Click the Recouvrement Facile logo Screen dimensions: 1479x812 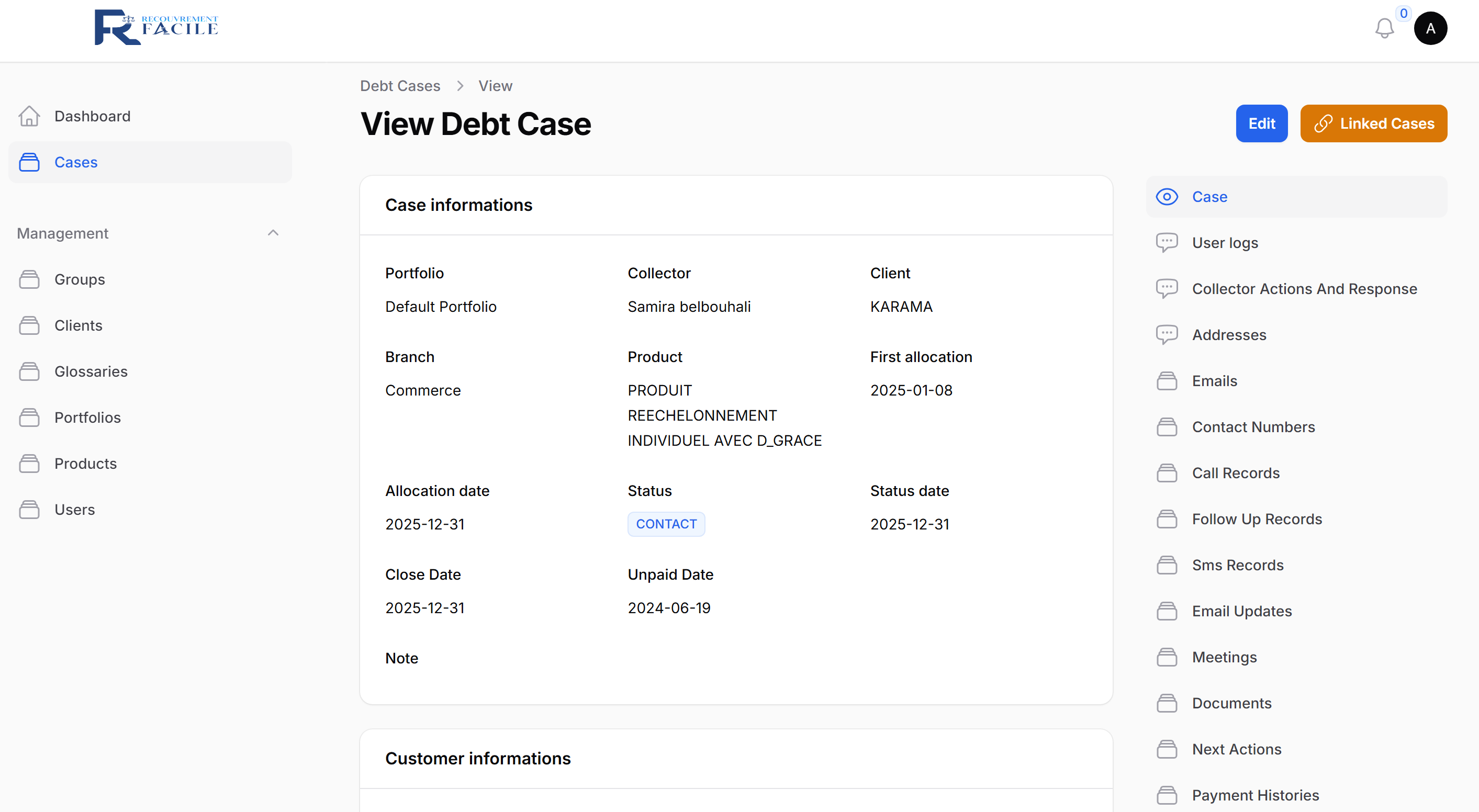click(x=156, y=27)
